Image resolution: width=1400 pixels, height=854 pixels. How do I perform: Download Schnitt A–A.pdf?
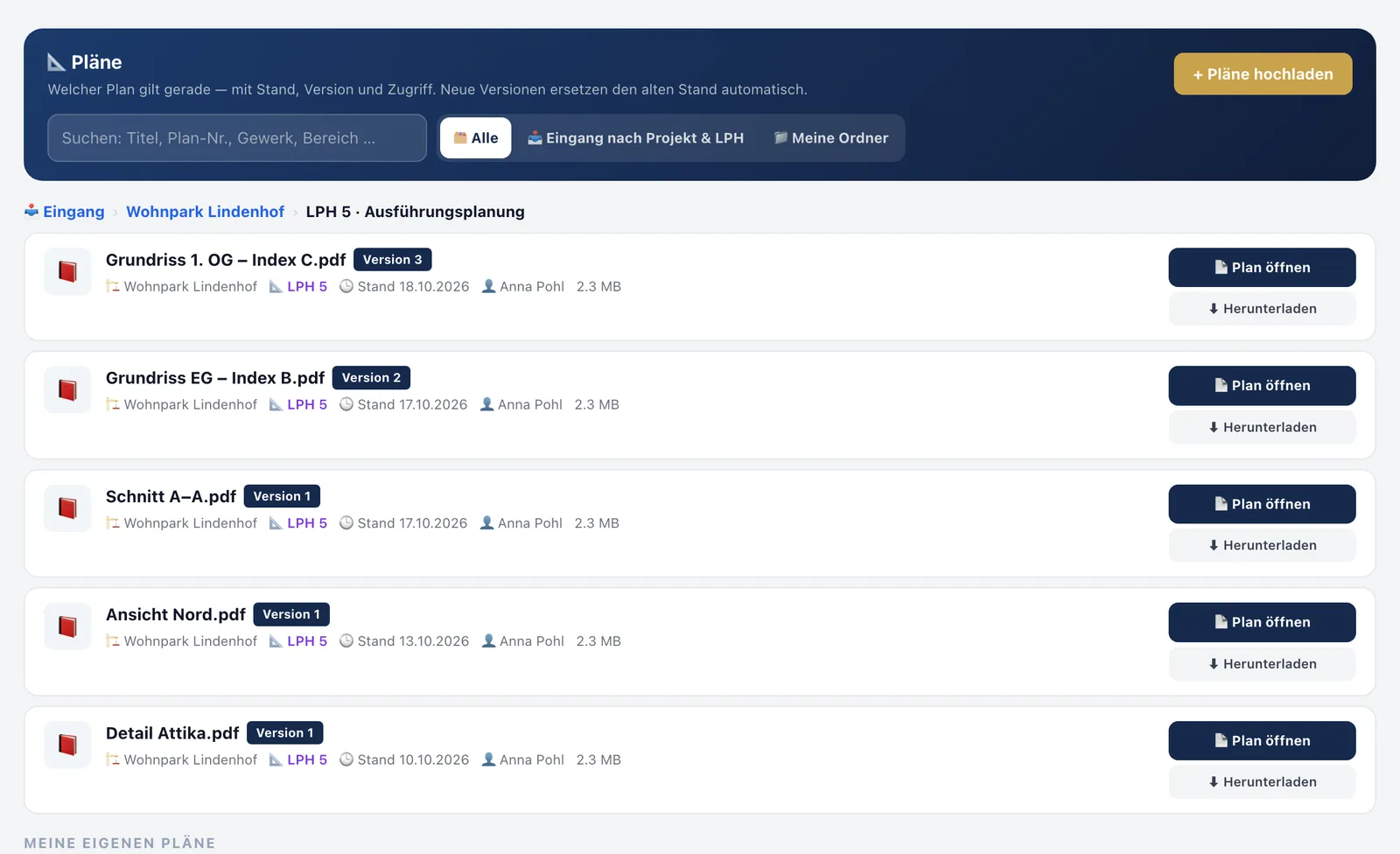pos(1262,545)
